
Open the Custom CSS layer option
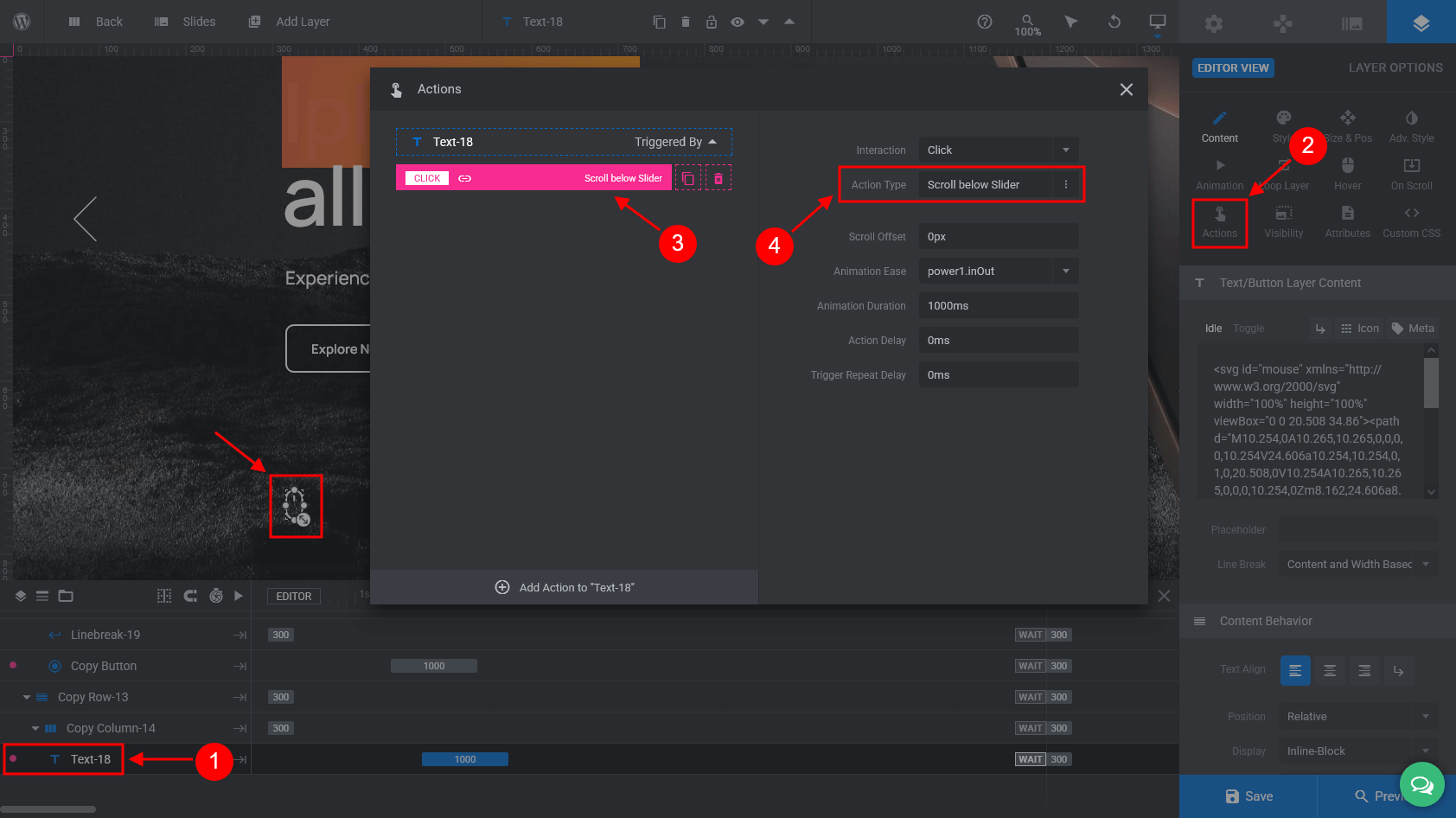tap(1412, 222)
